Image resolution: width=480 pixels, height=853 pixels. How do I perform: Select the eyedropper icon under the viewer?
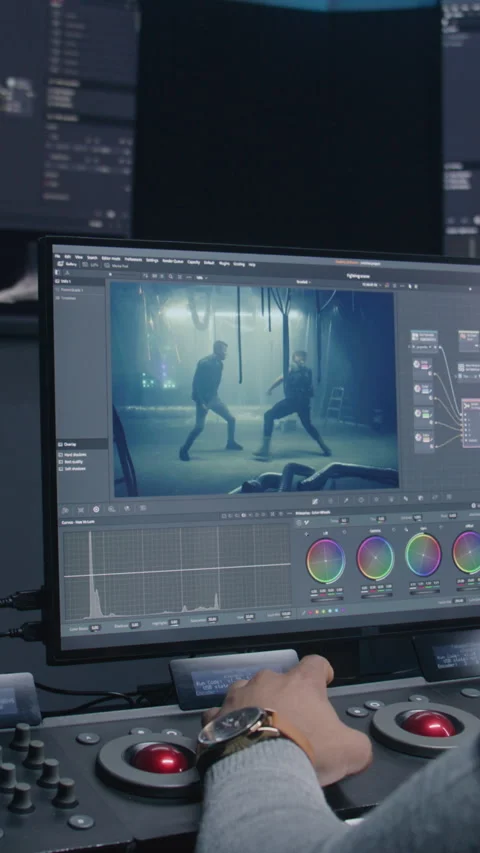click(346, 500)
